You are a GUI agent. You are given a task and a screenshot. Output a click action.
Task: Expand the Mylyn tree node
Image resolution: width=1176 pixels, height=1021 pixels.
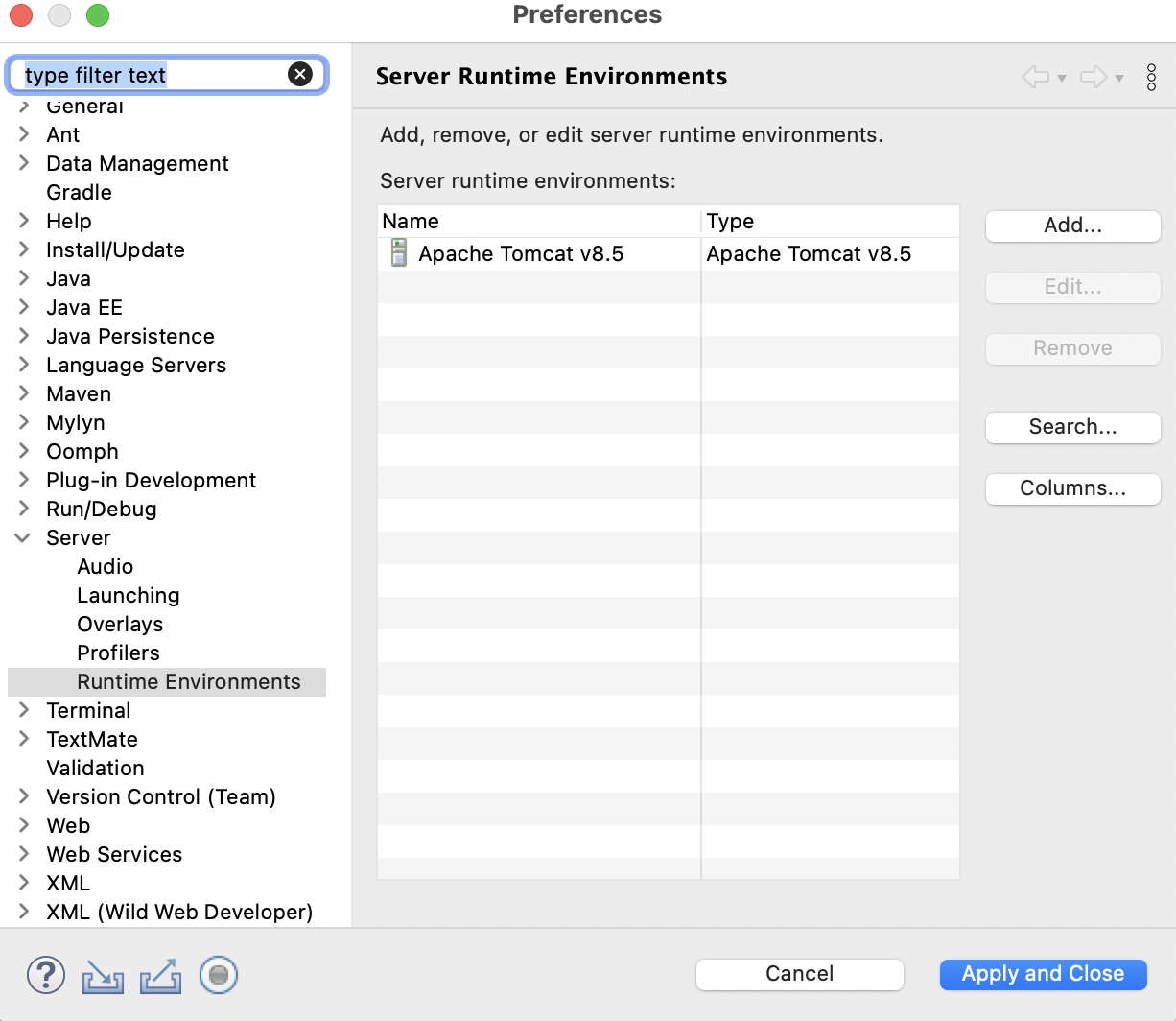[24, 422]
